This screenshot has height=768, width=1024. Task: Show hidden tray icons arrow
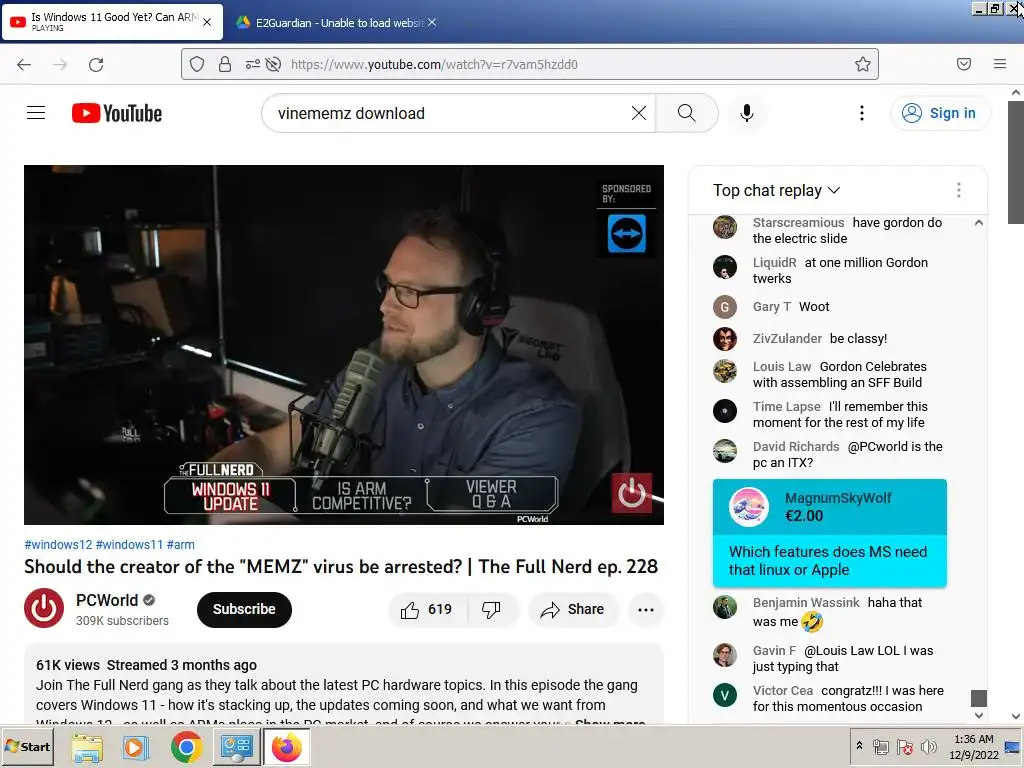click(859, 745)
